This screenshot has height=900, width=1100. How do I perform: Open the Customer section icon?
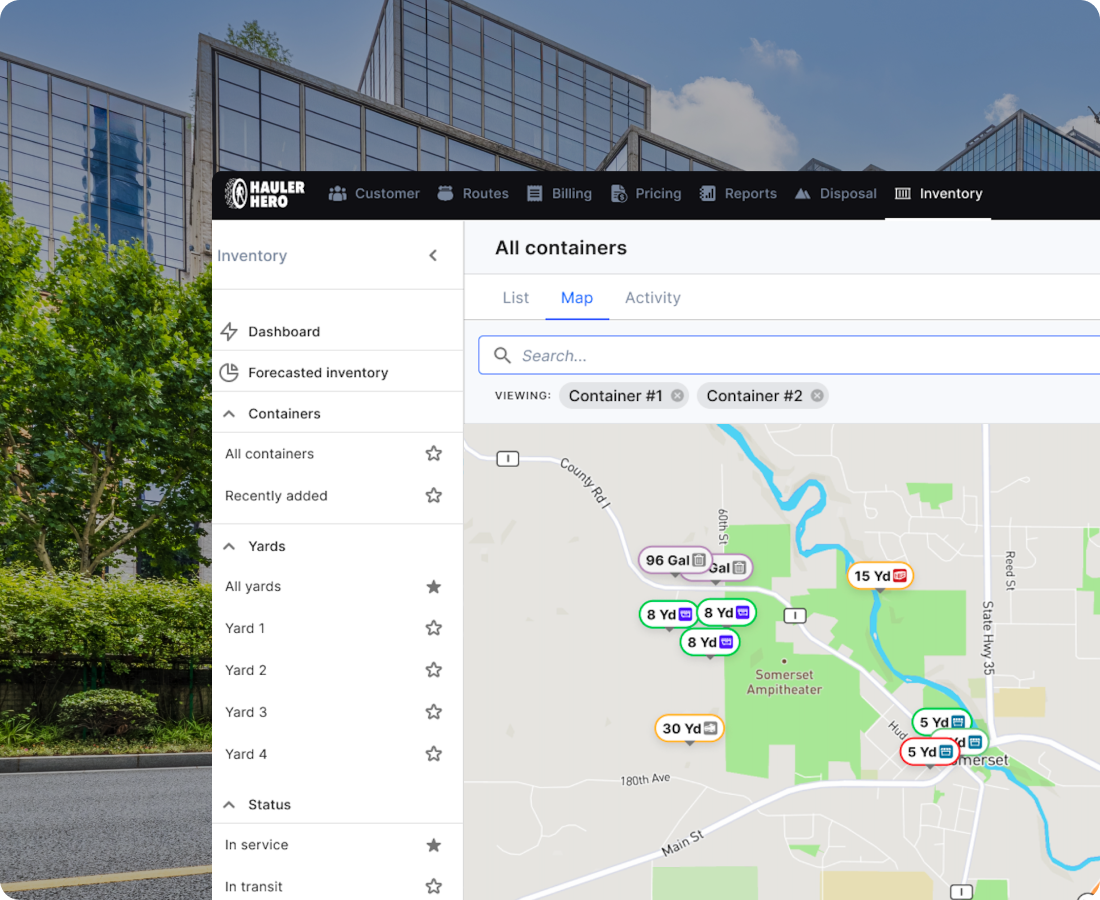337,194
